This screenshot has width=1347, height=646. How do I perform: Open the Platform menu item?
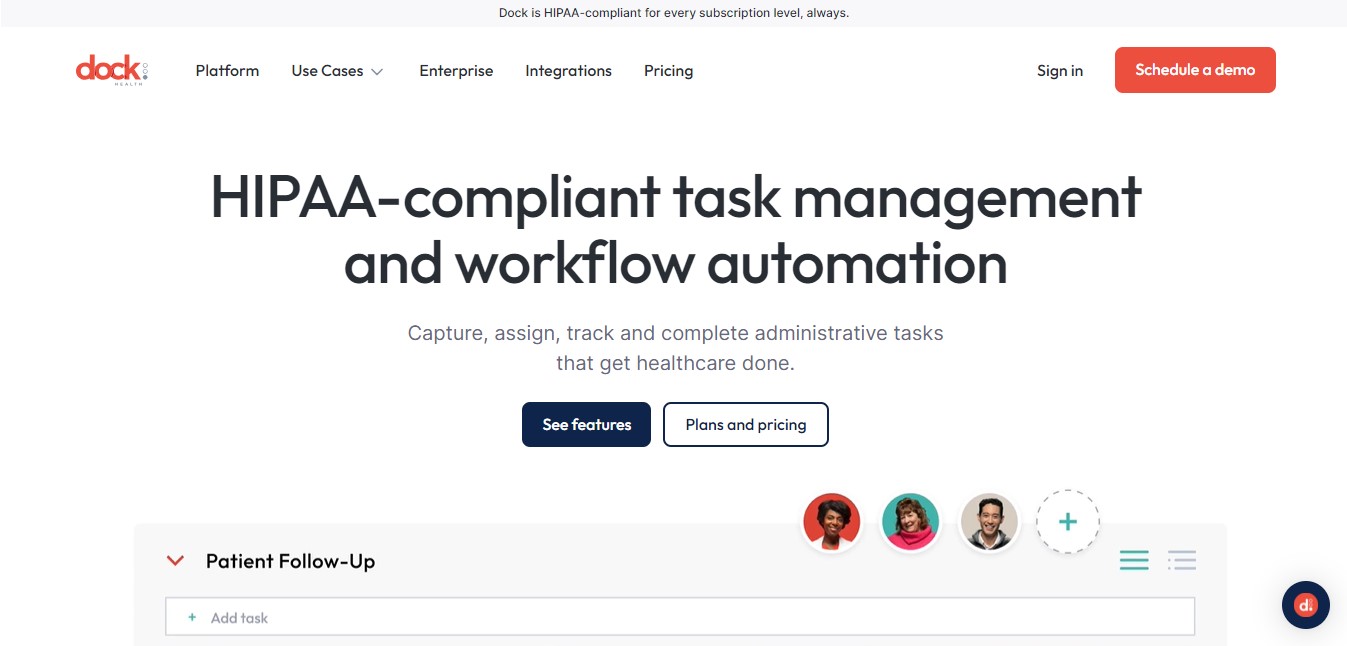coord(227,71)
